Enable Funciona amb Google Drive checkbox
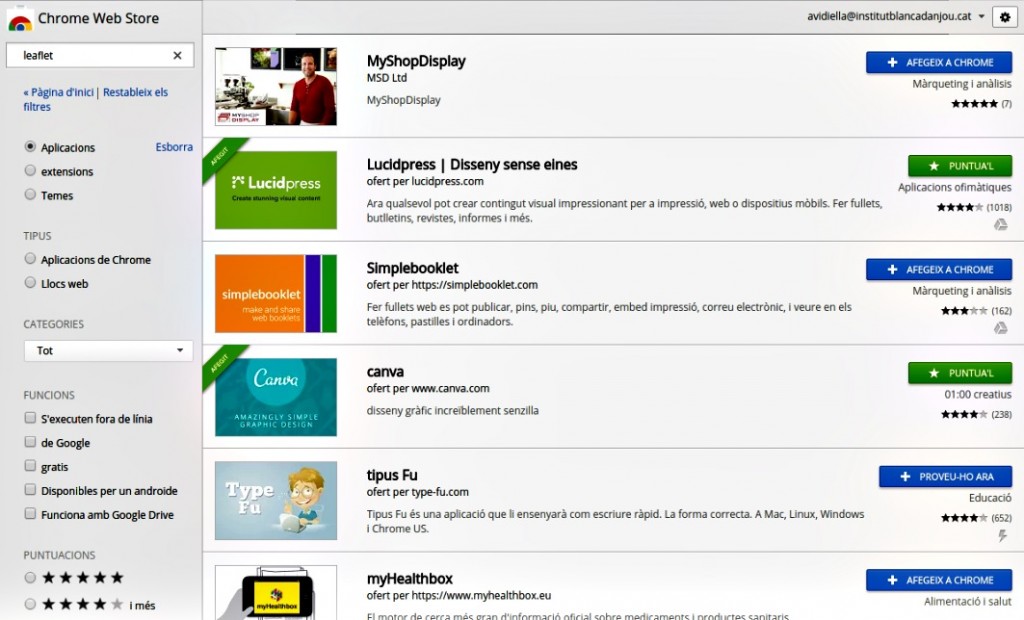The image size is (1024, 620). [x=30, y=514]
